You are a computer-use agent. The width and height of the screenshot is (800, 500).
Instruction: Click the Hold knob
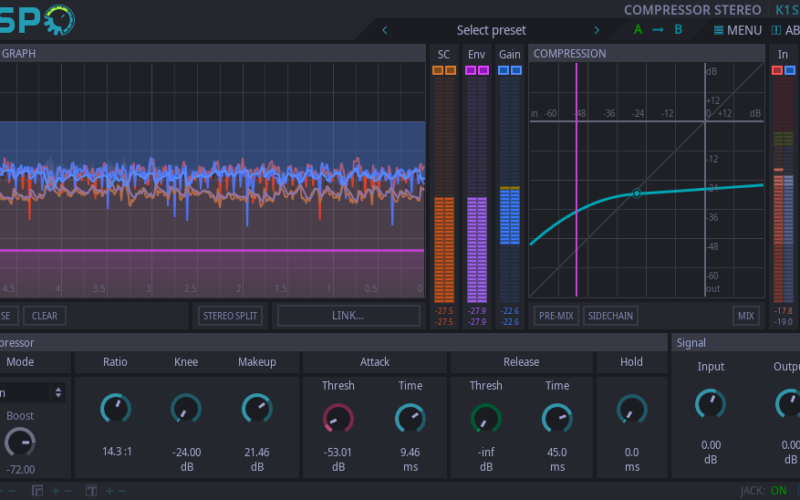631,408
